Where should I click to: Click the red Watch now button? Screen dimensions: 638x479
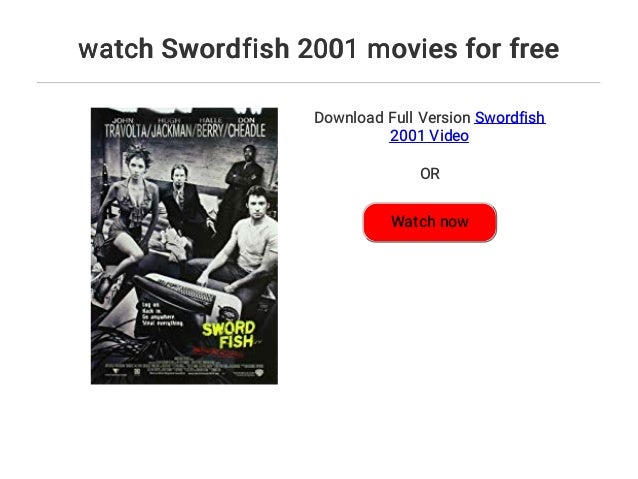[x=430, y=223]
